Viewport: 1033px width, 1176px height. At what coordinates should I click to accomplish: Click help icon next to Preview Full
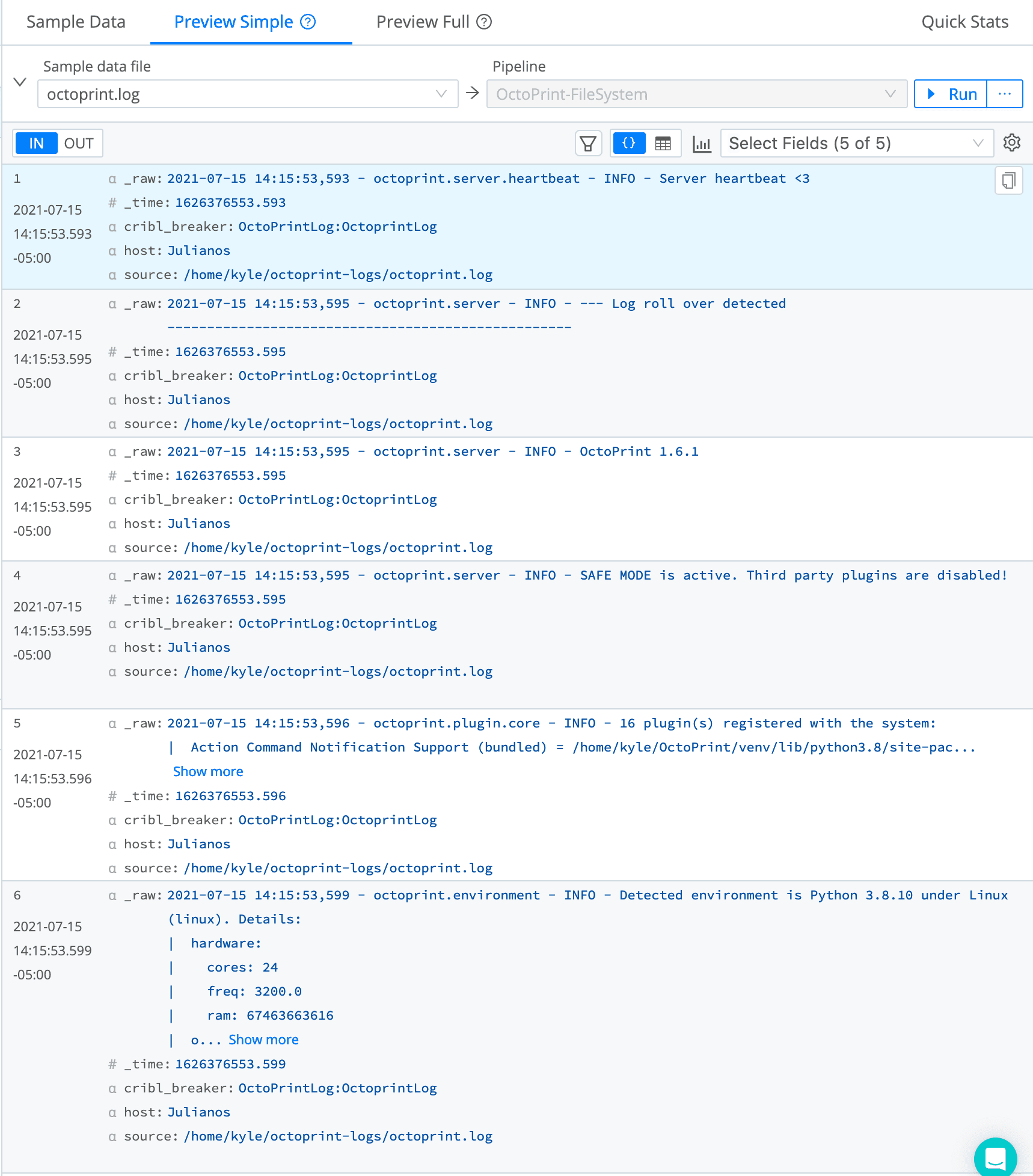click(x=484, y=22)
